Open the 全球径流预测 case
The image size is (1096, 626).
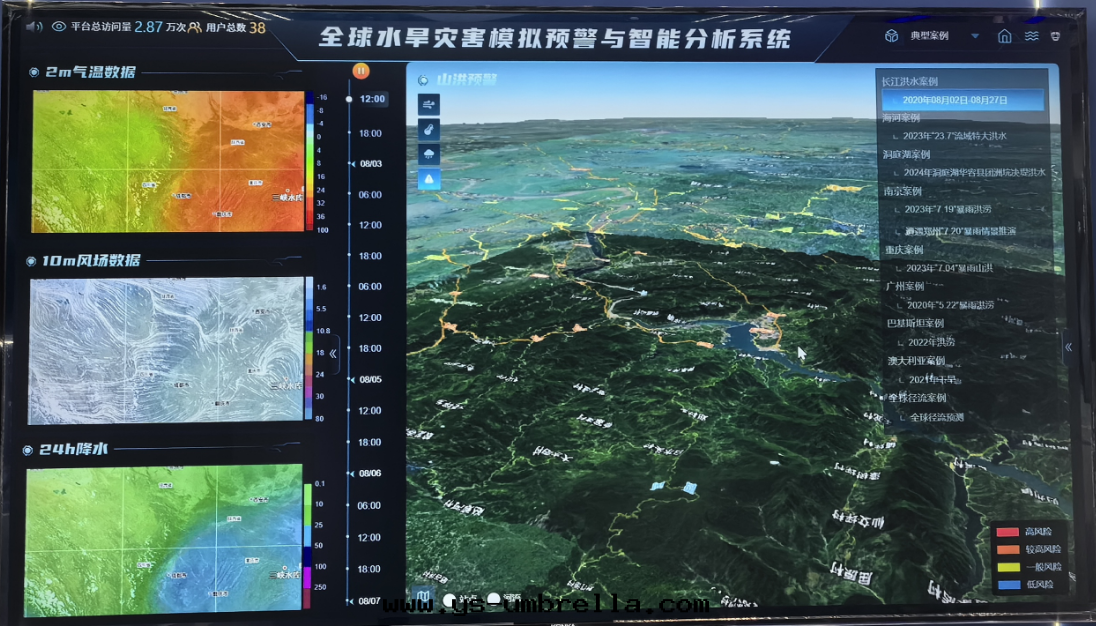pos(936,417)
